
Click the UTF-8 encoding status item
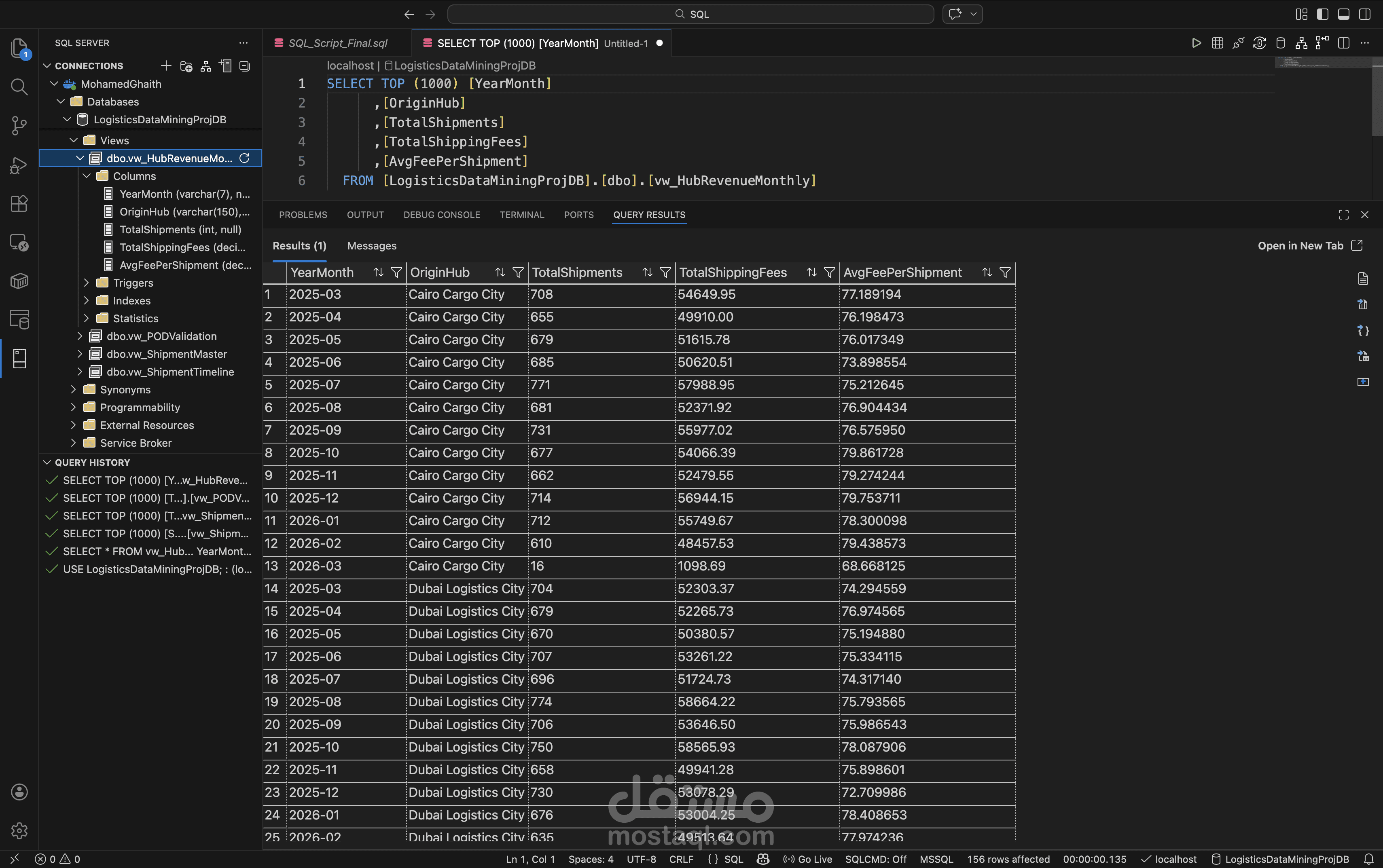coord(641,860)
